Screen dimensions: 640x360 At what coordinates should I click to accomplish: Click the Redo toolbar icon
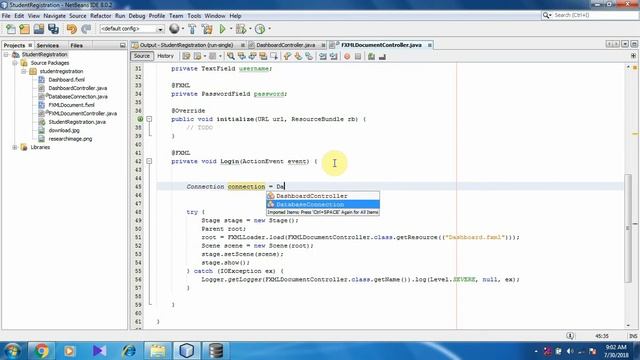(x=86, y=29)
